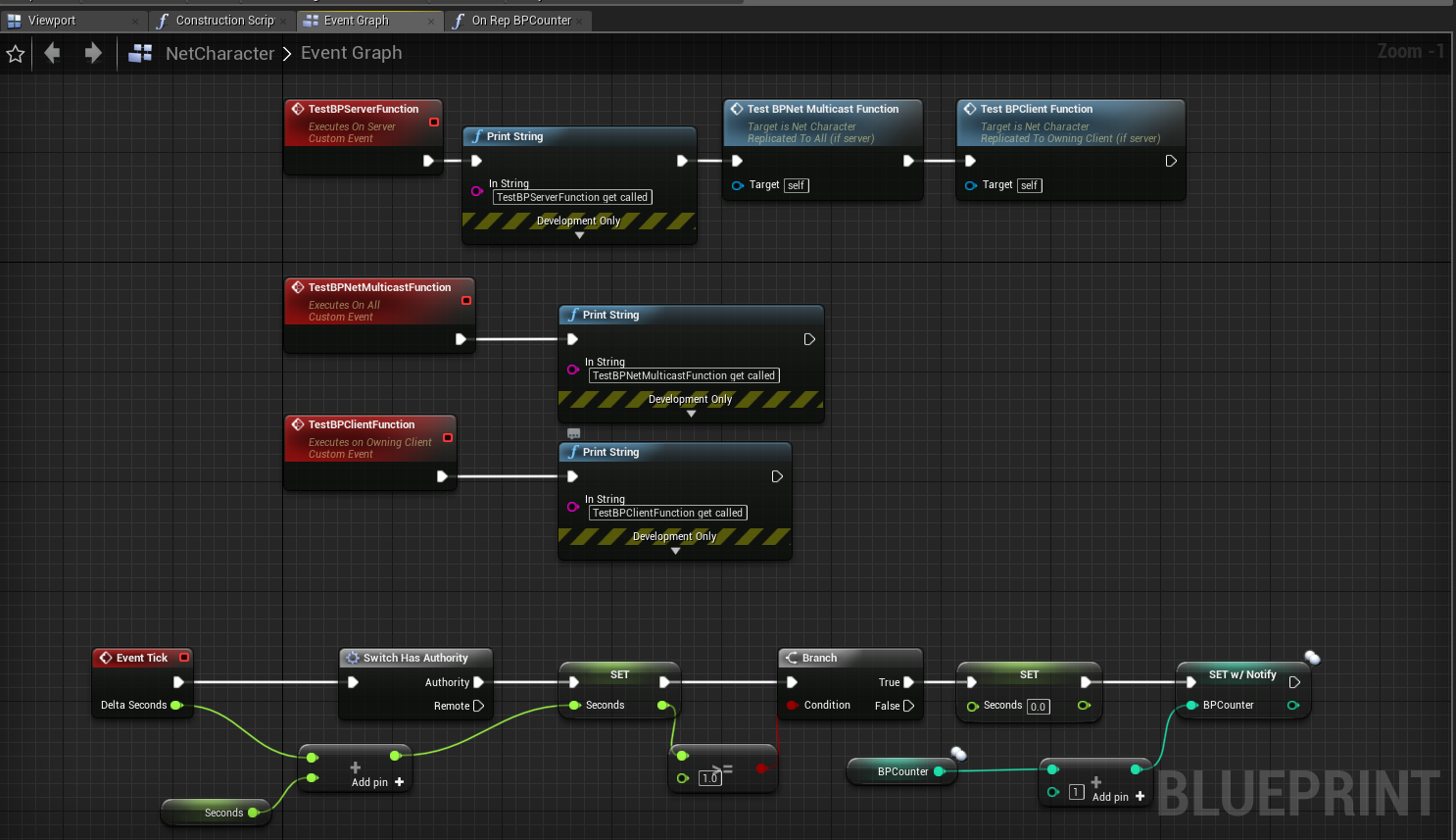Click Add pin on the BPCounter addition node
1456x840 pixels.
(1118, 797)
